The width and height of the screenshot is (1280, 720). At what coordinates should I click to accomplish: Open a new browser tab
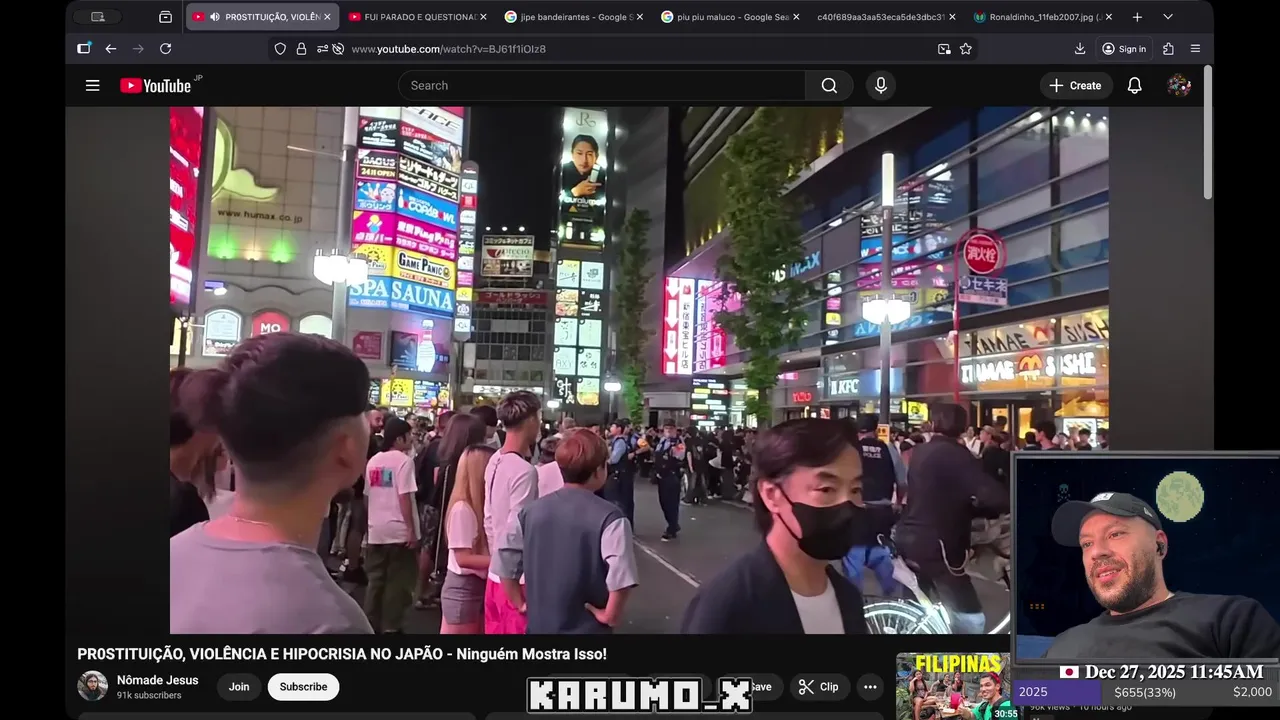[x=1137, y=17]
